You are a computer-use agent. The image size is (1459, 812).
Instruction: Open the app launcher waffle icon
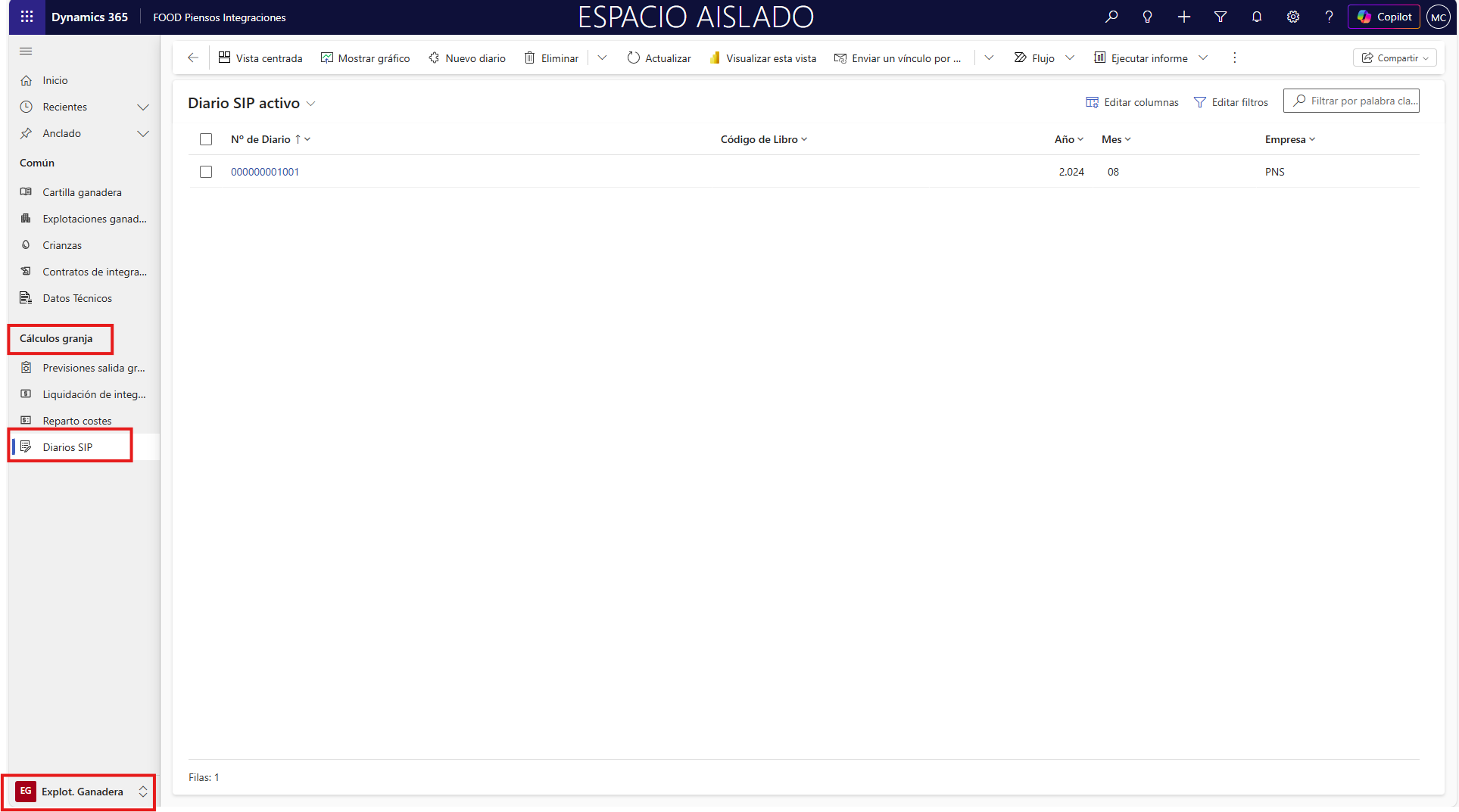pyautogui.click(x=26, y=17)
